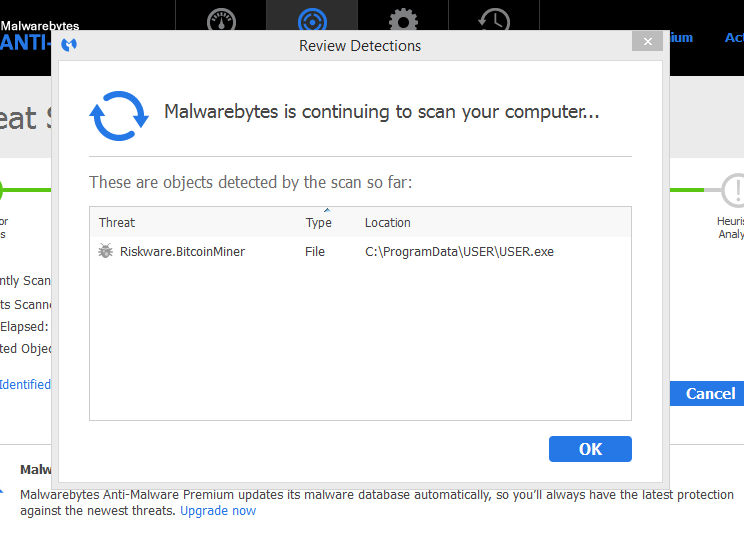Click the File type cell

[315, 252]
